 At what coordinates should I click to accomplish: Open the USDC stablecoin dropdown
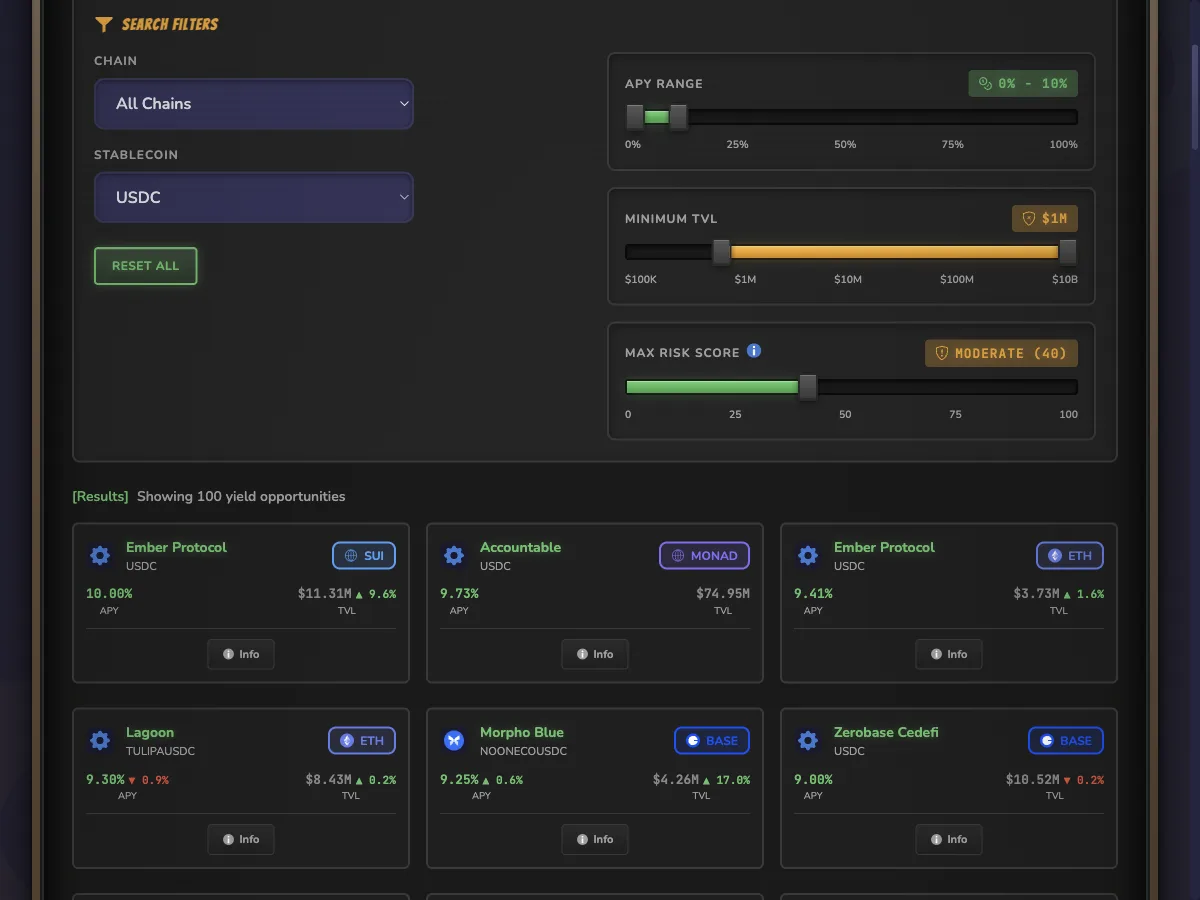[254, 198]
